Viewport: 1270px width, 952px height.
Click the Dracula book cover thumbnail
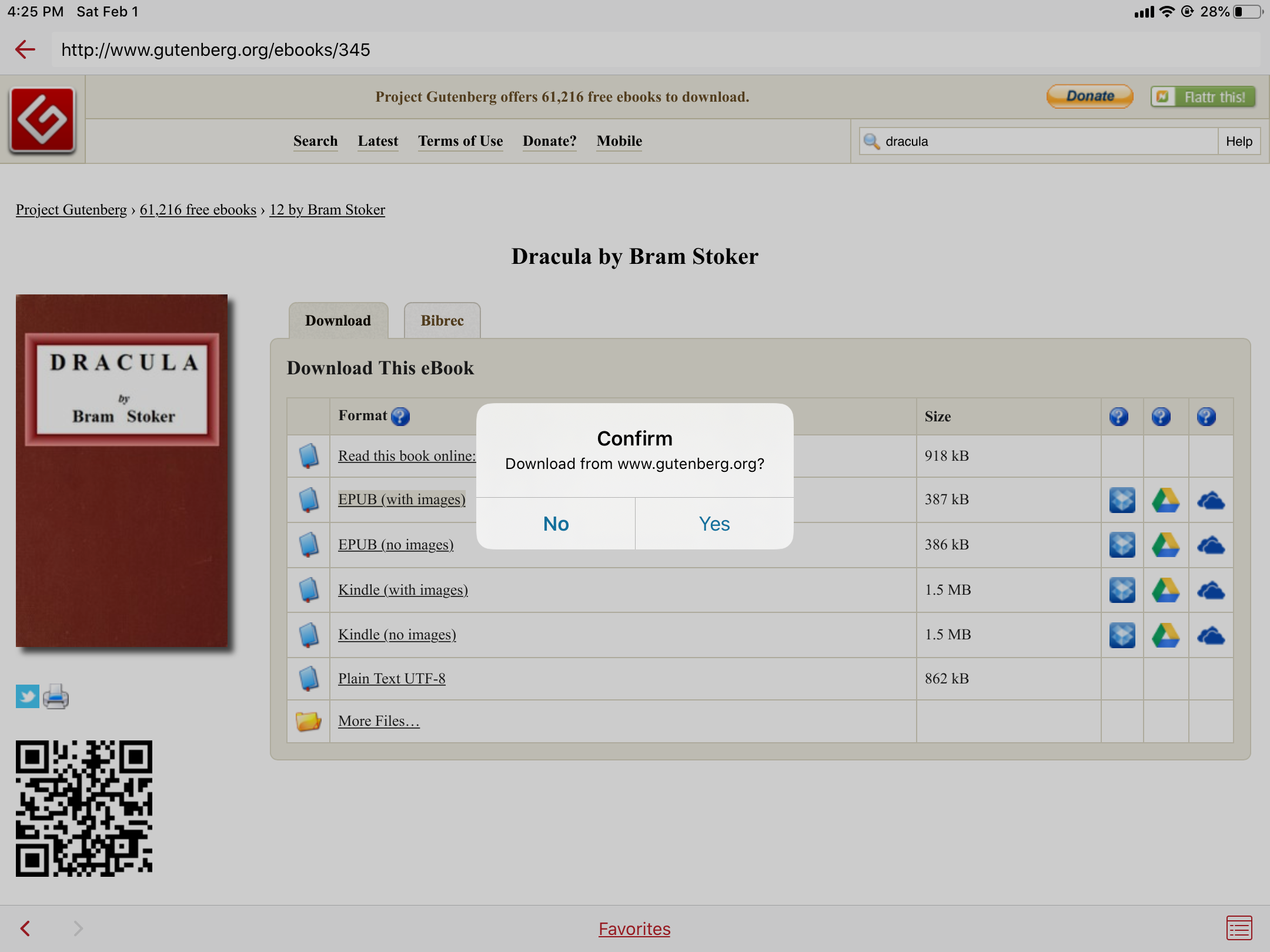122,470
